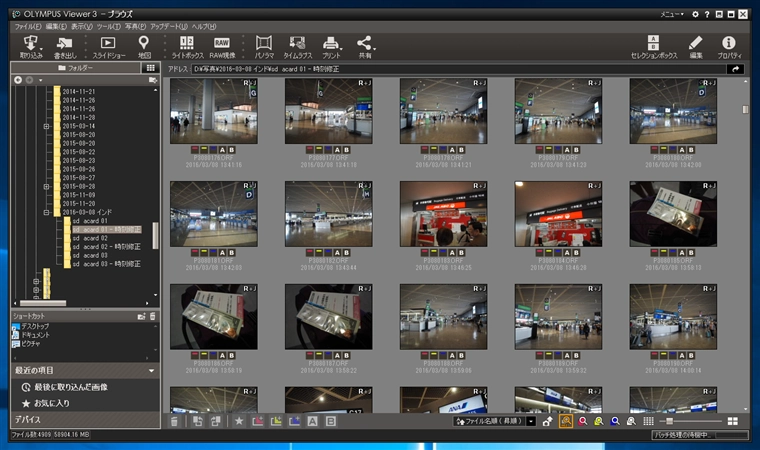Apply yellow-marked folder icon in bottom toolbar
Image resolution: width=760 pixels, height=450 pixels.
tap(276, 421)
